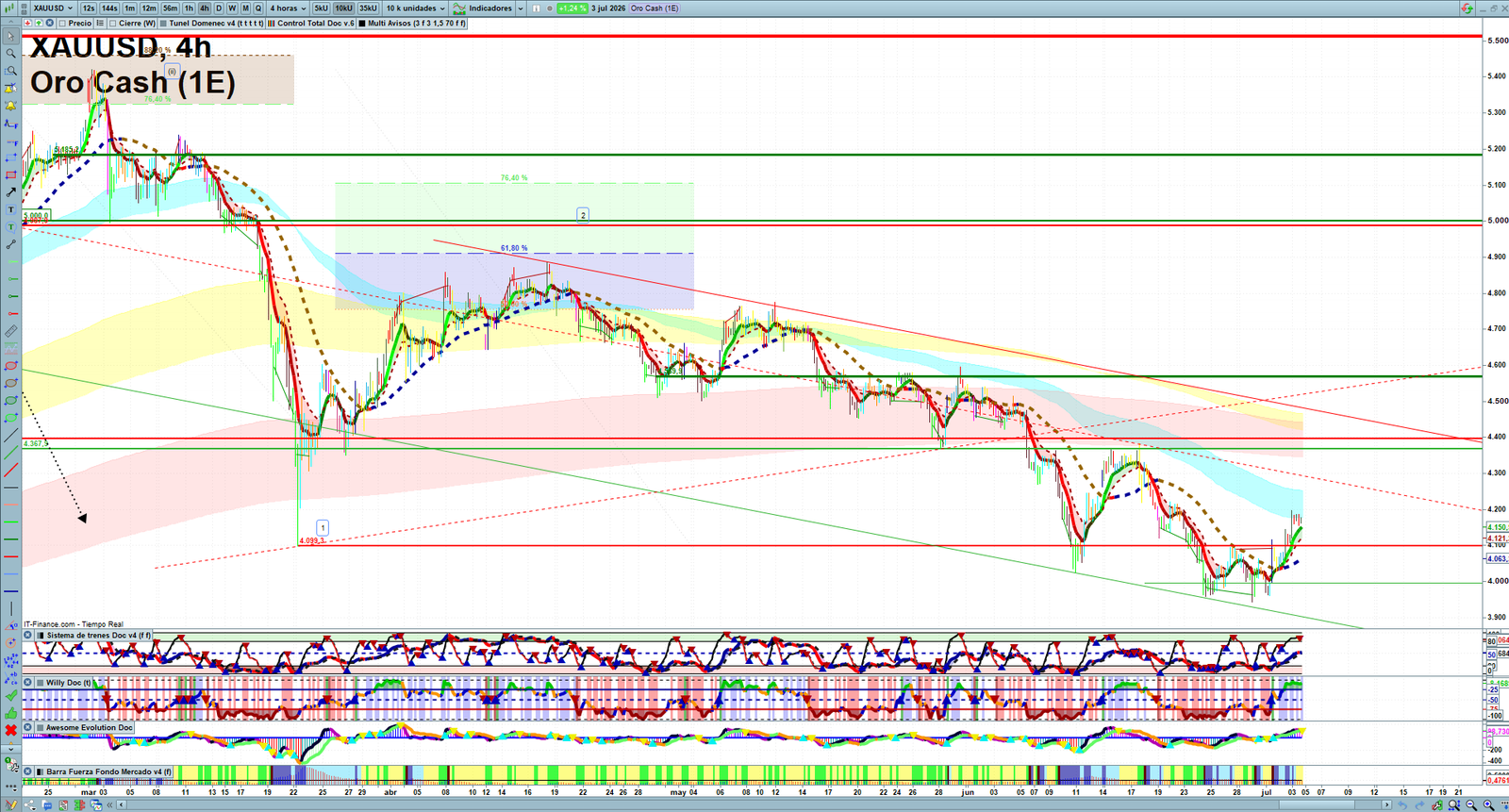The height and width of the screenshot is (812, 1509).
Task: Select the segment line tool
Action: click(10, 244)
